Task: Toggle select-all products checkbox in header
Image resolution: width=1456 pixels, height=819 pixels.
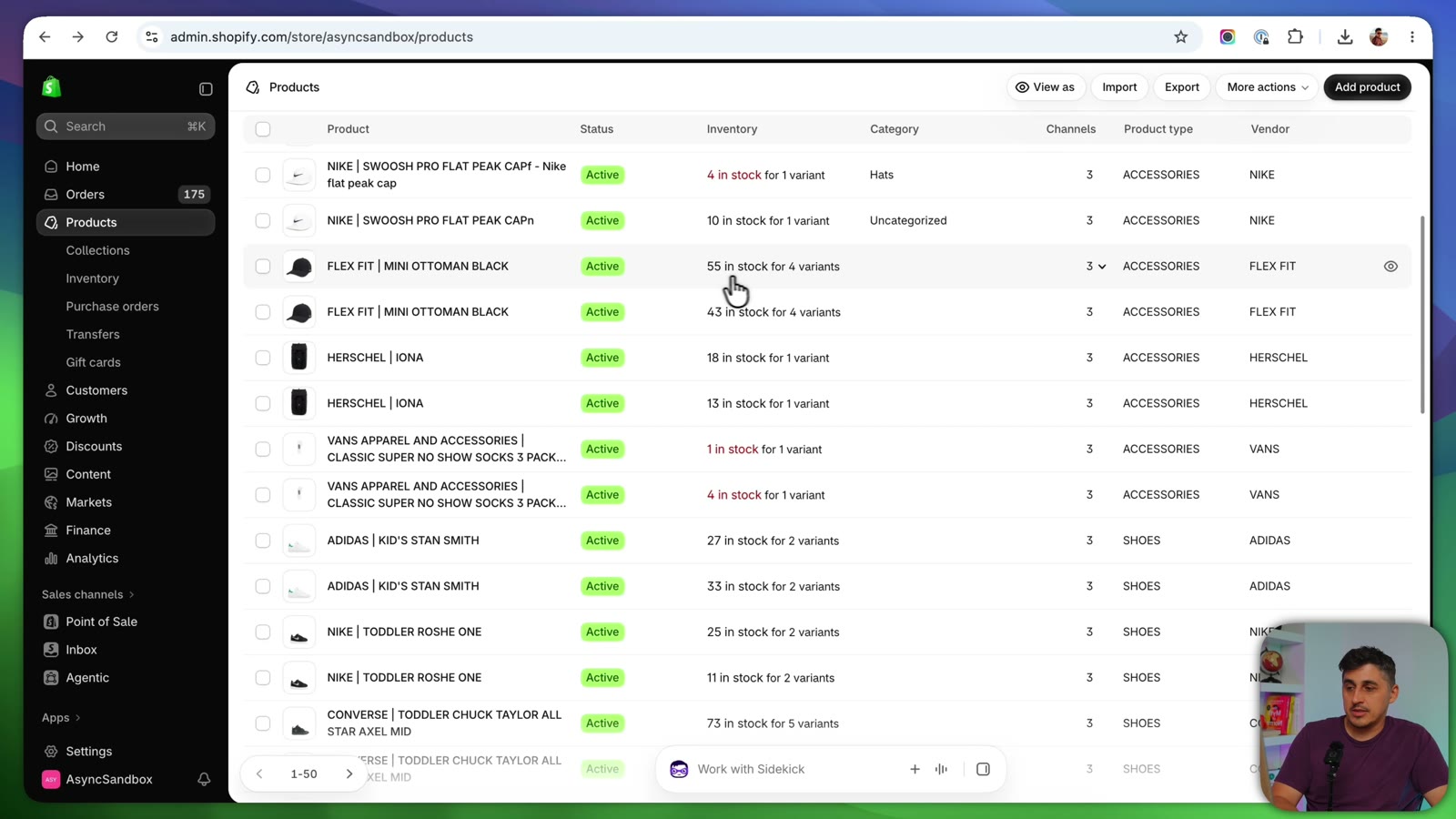Action: point(263,129)
